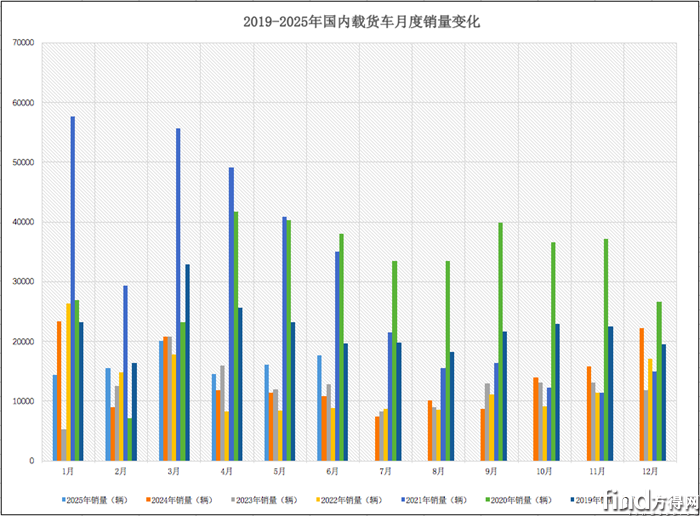
Task: Select the orange 2024 bar in 1月
Action: pos(59,391)
